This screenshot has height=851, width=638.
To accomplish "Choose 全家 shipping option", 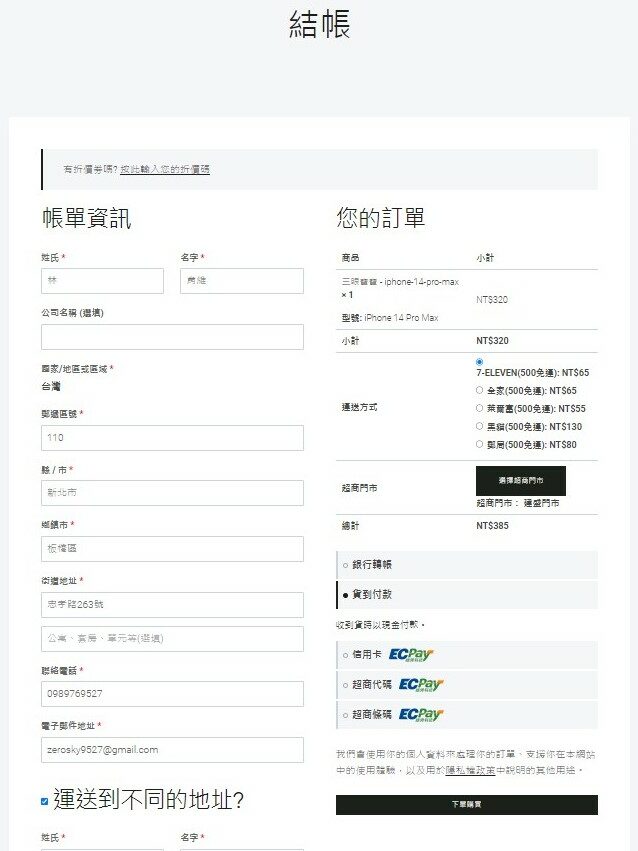I will pyautogui.click(x=480, y=391).
